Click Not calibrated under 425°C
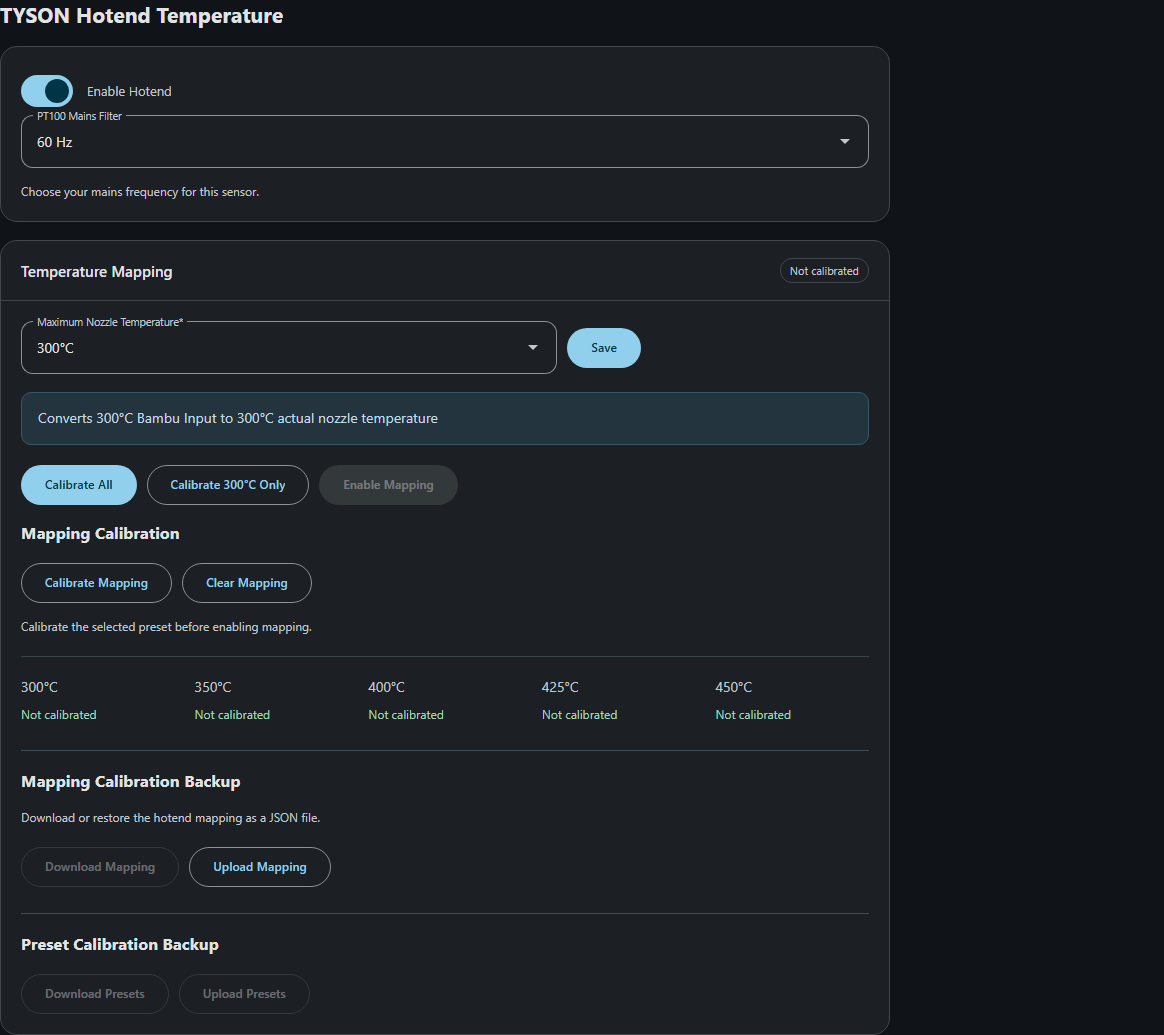The width and height of the screenshot is (1164, 1035). click(580, 714)
